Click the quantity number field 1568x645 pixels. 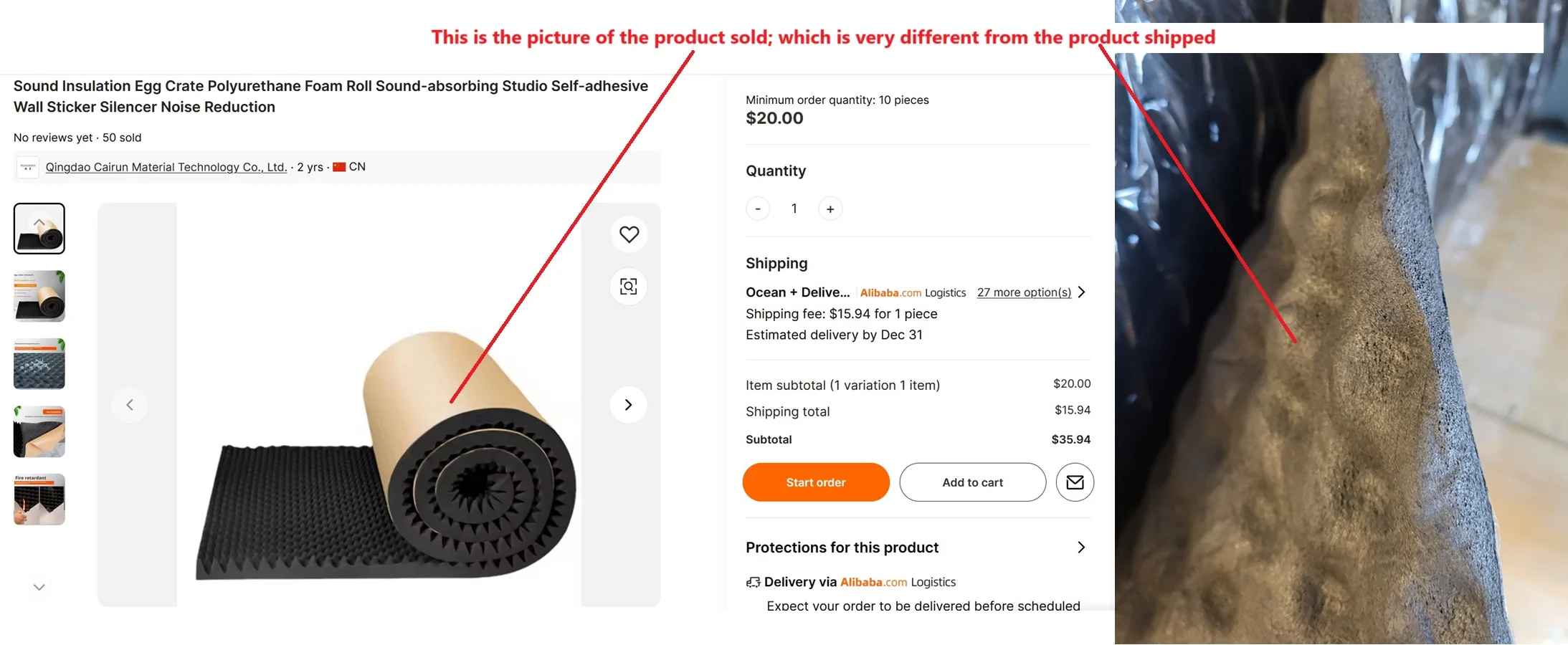(x=794, y=209)
